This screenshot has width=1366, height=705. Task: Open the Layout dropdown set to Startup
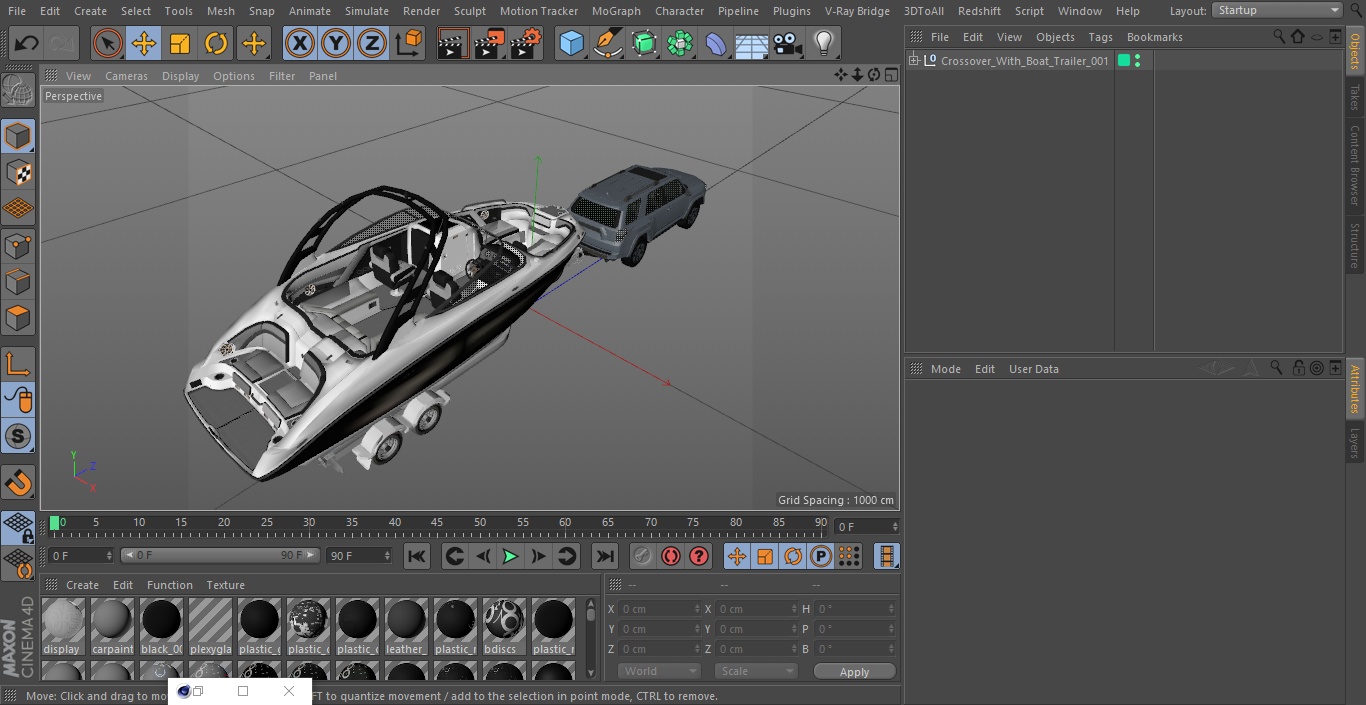tap(1277, 10)
